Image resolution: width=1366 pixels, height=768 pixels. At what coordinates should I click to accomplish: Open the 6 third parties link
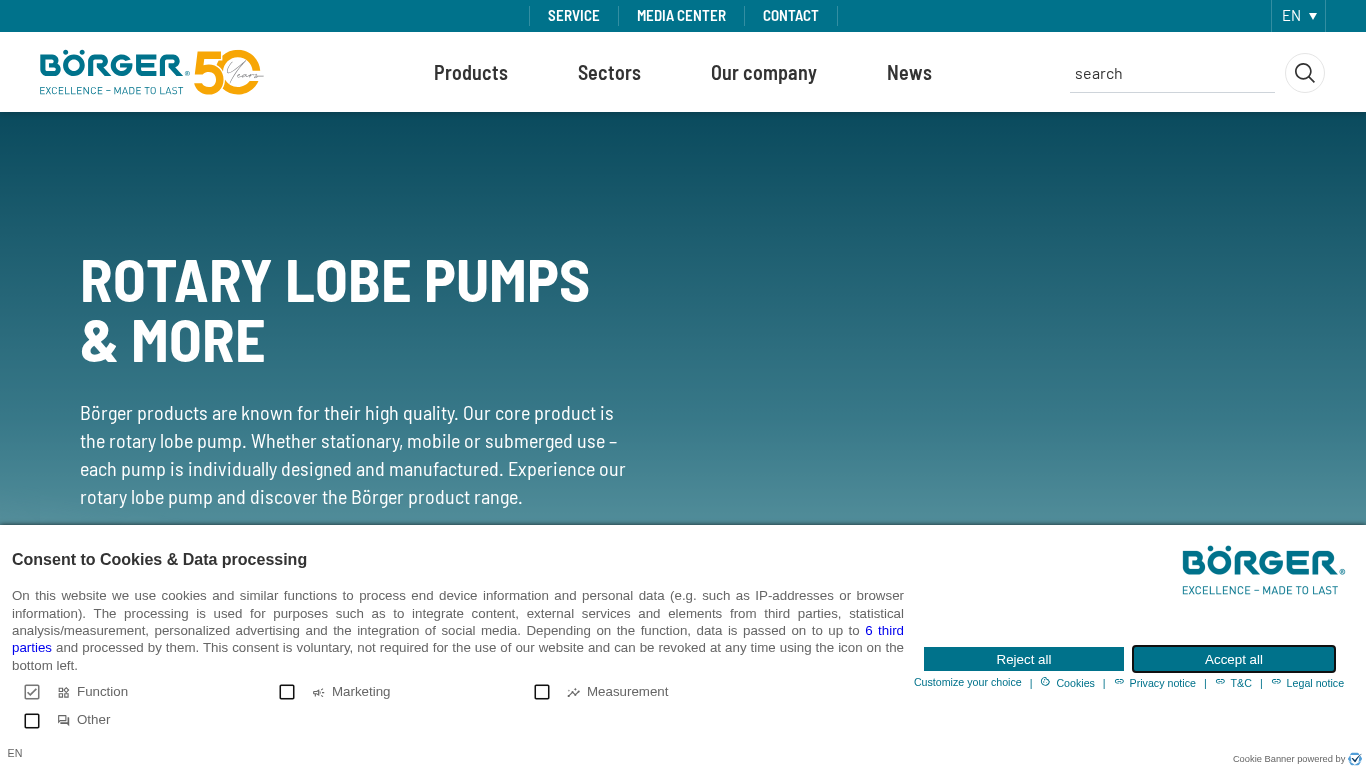point(884,631)
